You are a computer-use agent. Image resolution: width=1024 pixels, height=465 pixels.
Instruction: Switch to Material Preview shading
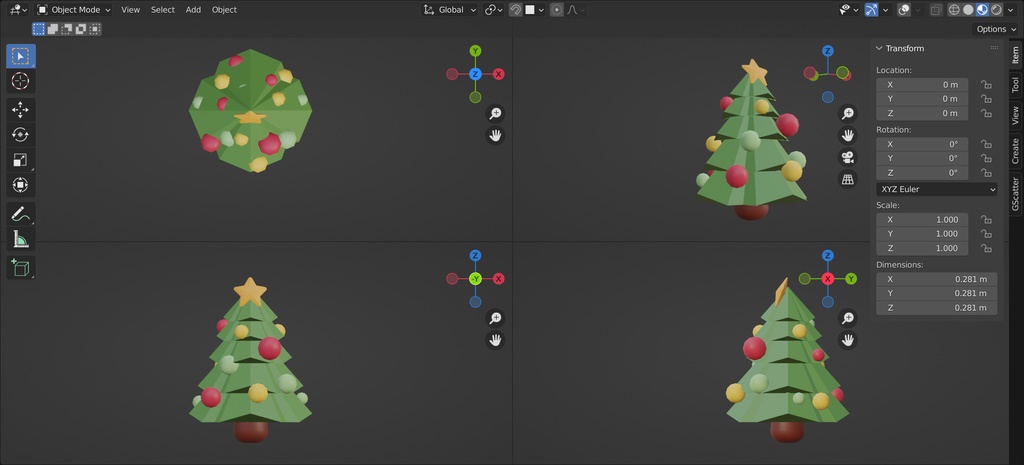pos(982,10)
